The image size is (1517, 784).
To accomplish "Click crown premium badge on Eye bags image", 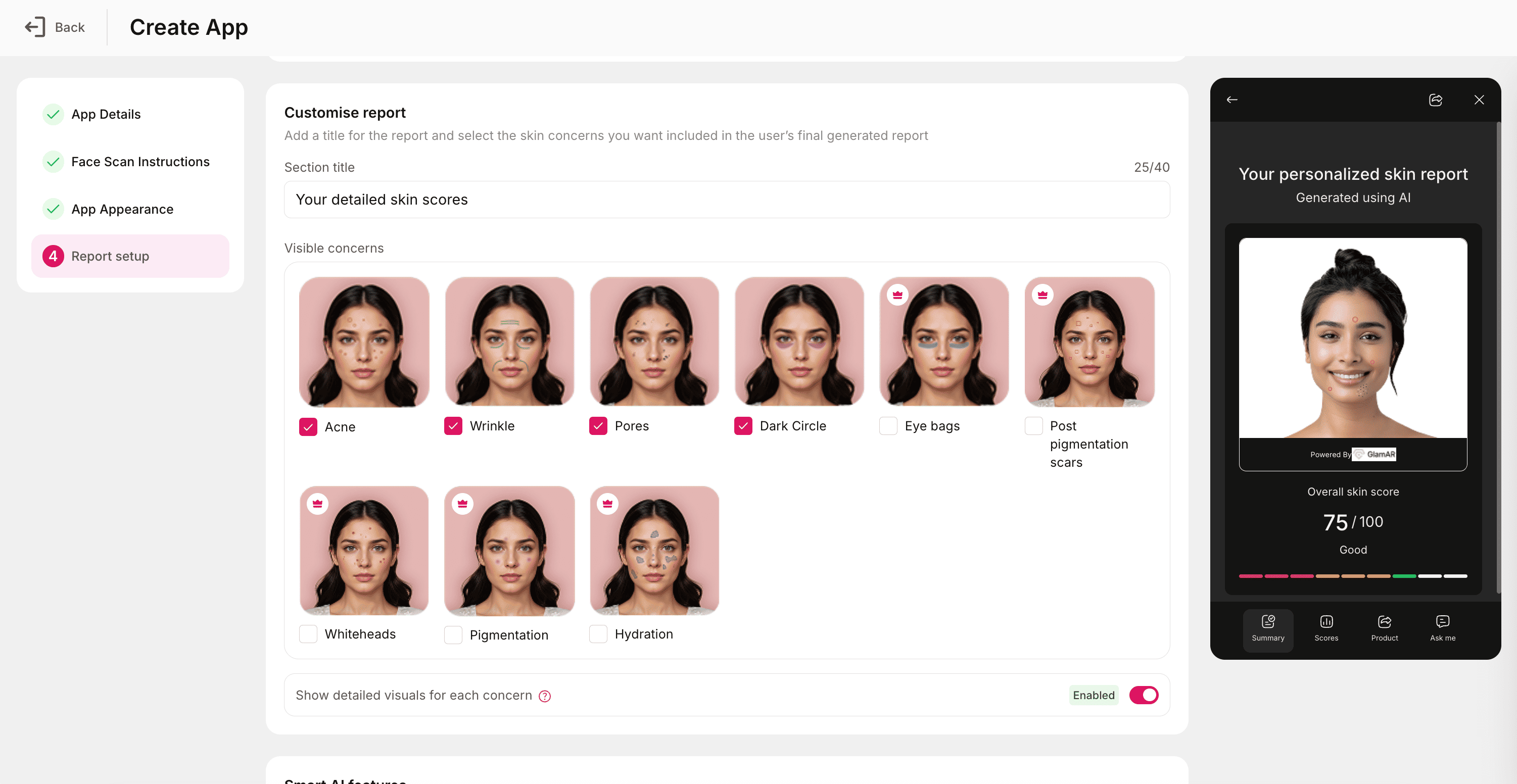I will (x=897, y=295).
